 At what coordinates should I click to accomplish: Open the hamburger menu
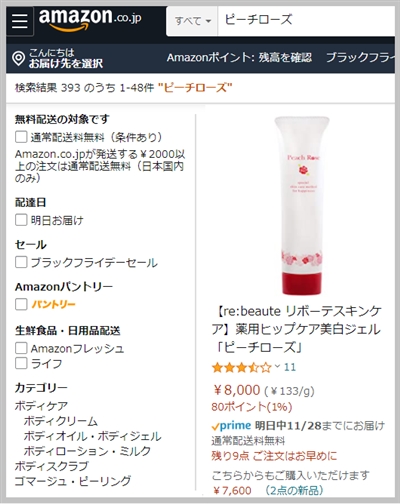pyautogui.click(x=20, y=21)
